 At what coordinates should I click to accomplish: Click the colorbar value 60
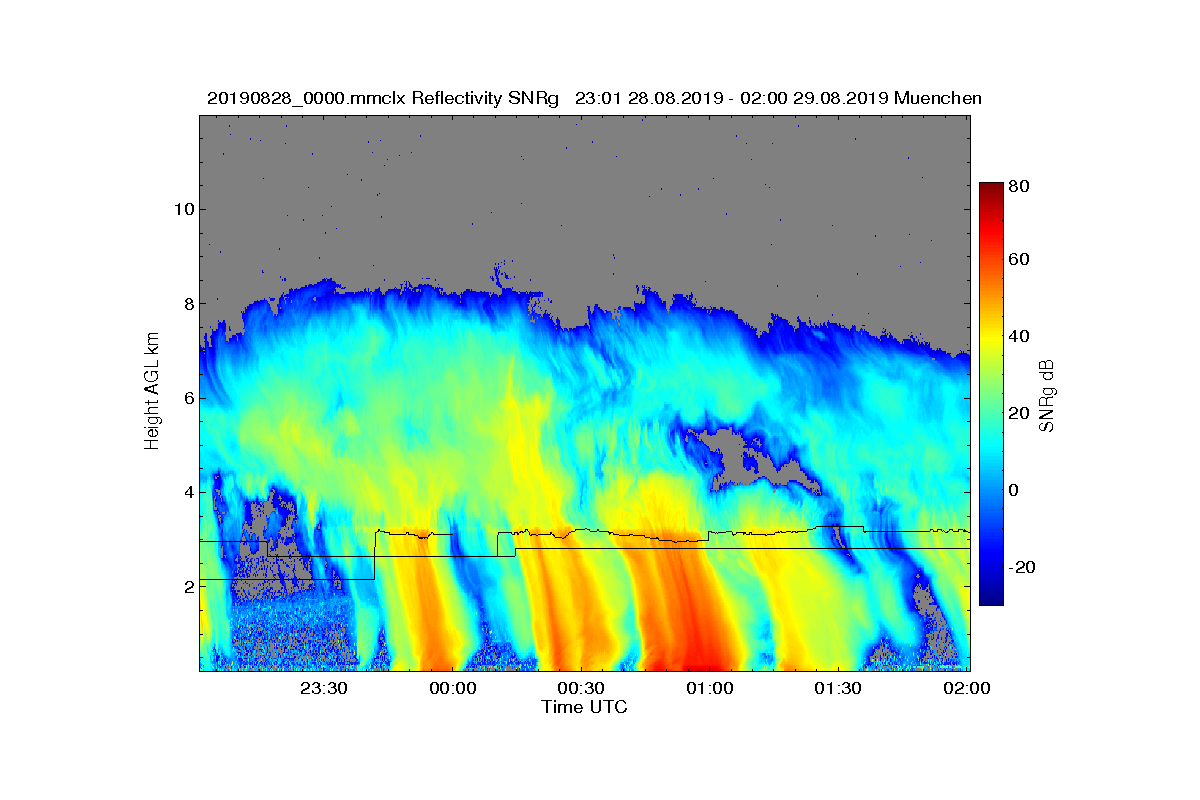click(1021, 260)
